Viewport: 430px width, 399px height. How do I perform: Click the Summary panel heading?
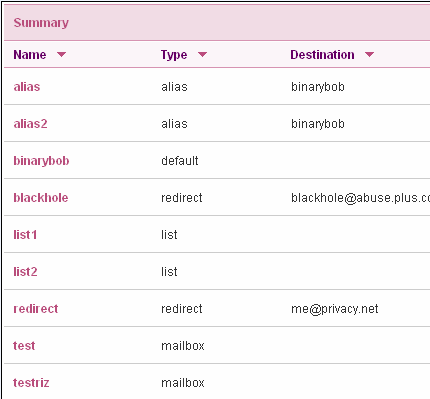pyautogui.click(x=41, y=23)
